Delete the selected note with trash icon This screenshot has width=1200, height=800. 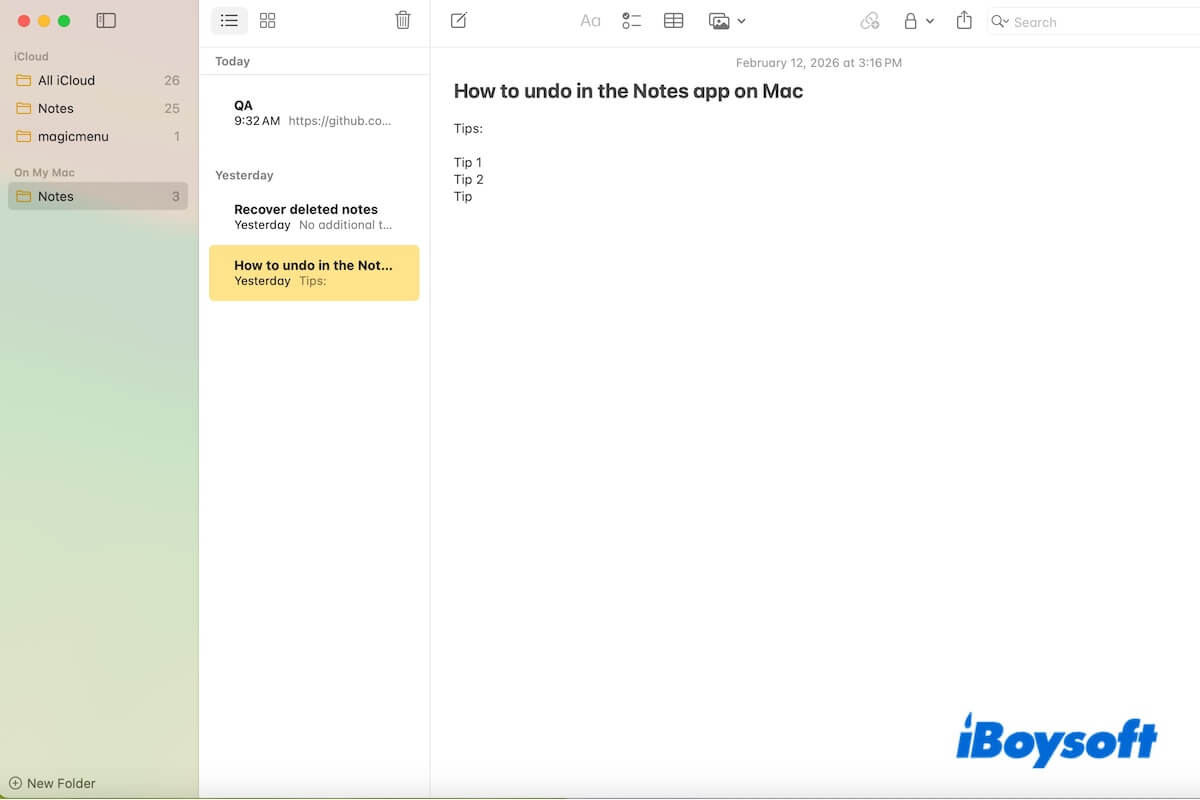(x=403, y=20)
